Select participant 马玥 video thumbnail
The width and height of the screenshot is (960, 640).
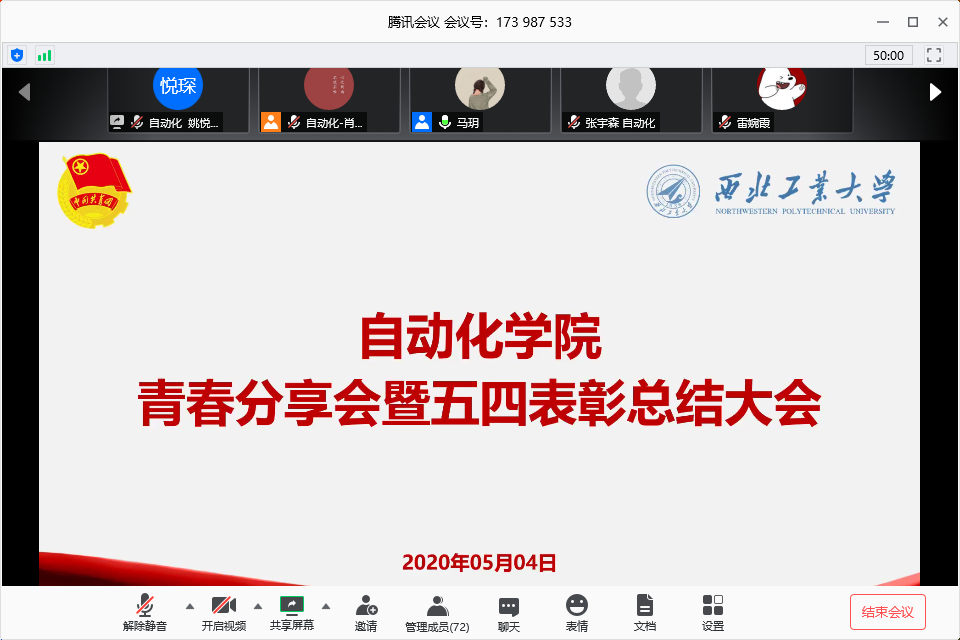480,100
